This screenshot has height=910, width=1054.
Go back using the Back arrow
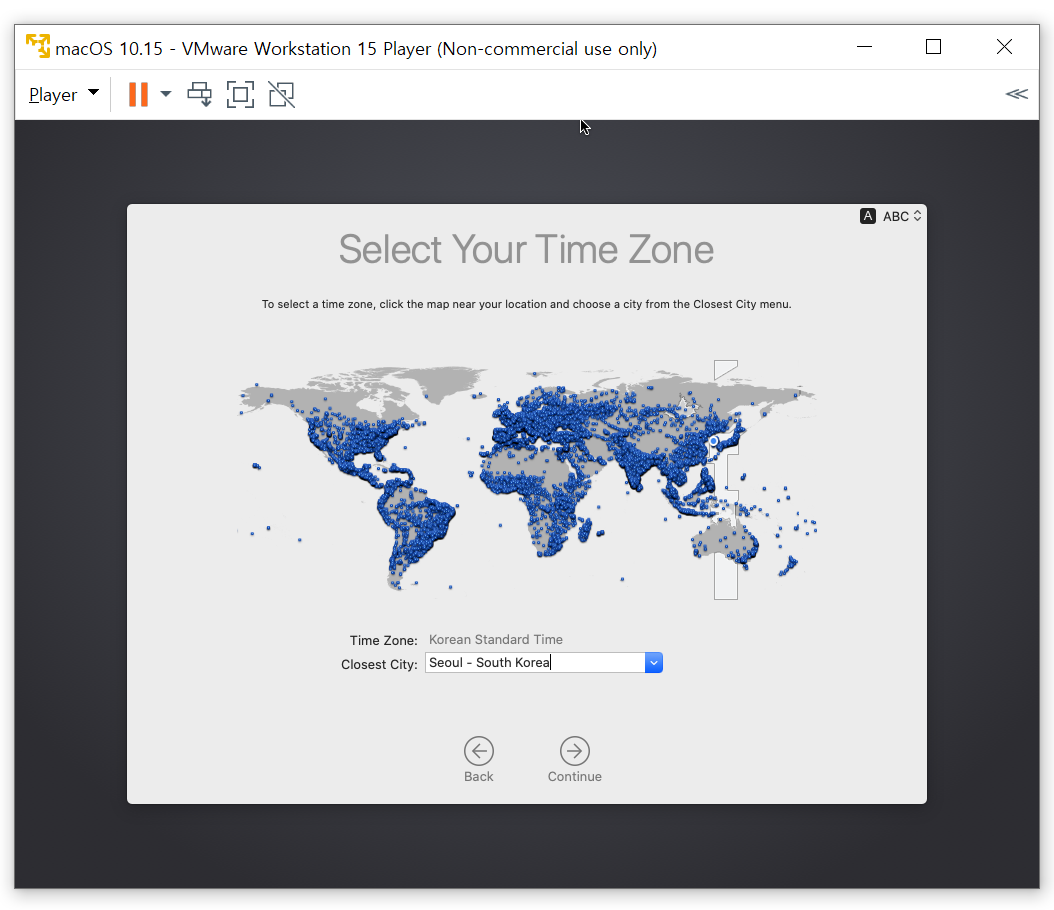click(x=479, y=751)
